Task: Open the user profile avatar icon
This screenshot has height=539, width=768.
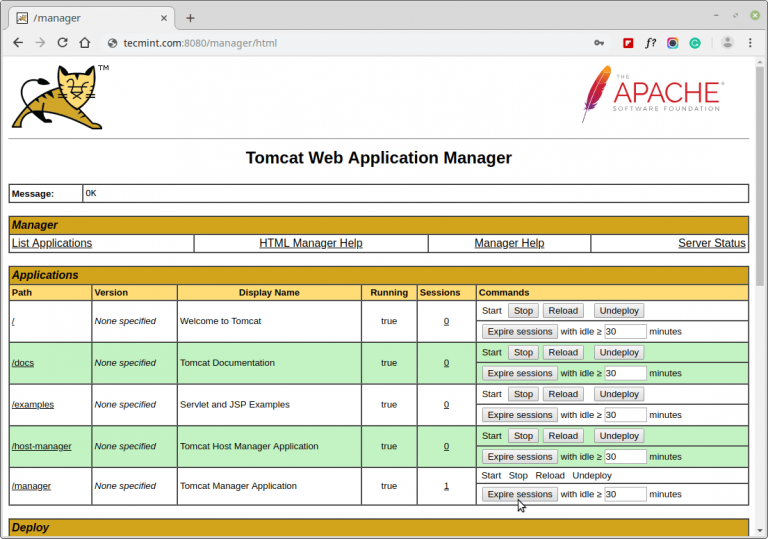Action: [x=727, y=43]
